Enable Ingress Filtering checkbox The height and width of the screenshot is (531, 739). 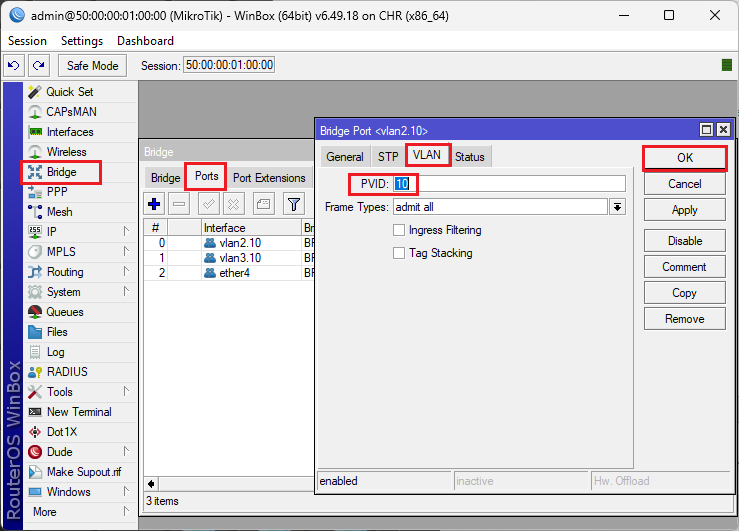(399, 230)
